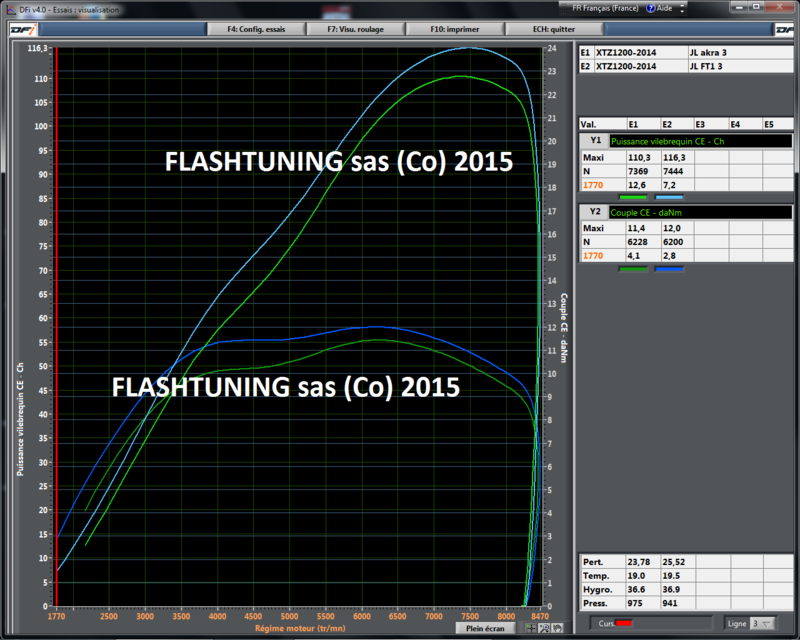Screen dimensions: 800x640
Task: Select Couple CE - daNm field
Action: pos(701,212)
